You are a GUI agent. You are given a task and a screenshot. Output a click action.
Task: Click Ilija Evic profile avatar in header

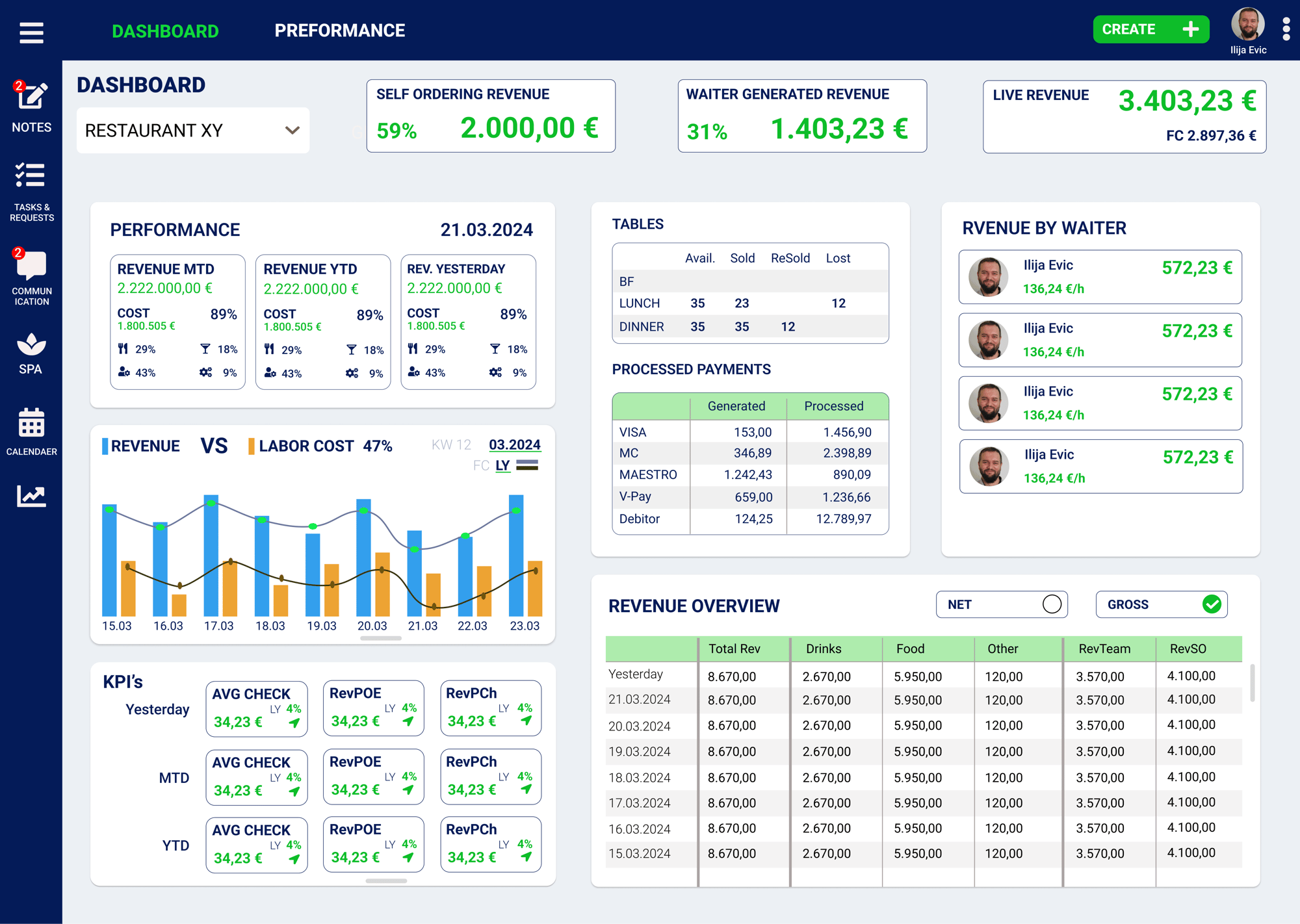(x=1247, y=24)
